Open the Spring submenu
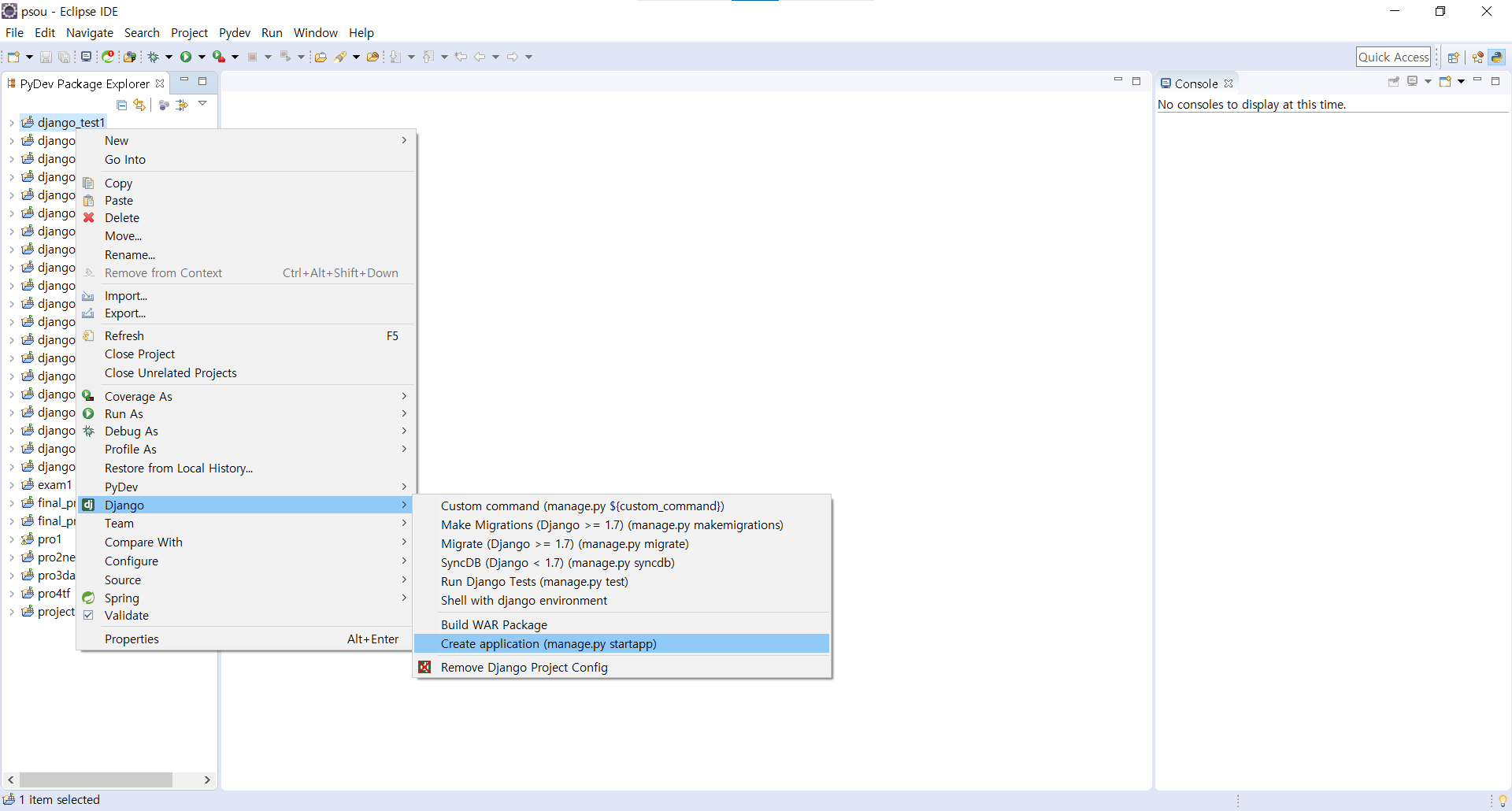1512x811 pixels. click(x=246, y=598)
